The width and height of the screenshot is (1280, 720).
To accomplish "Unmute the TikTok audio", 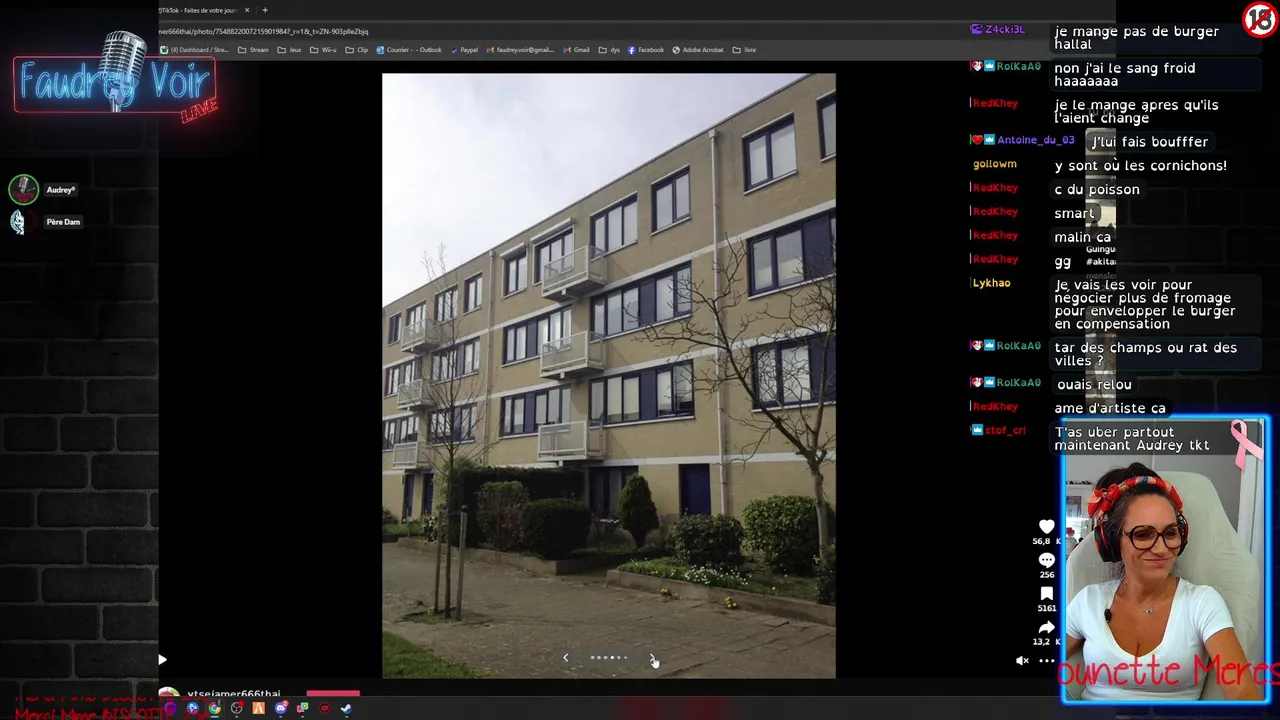I will point(1022,660).
